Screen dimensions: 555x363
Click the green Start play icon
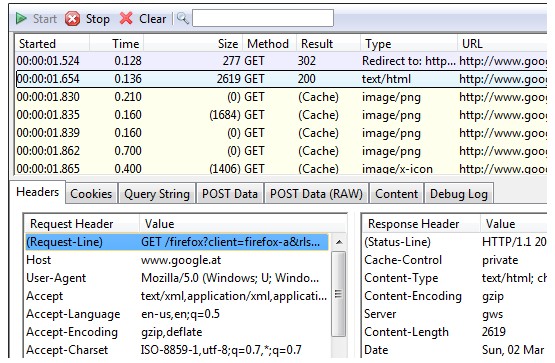click(21, 18)
